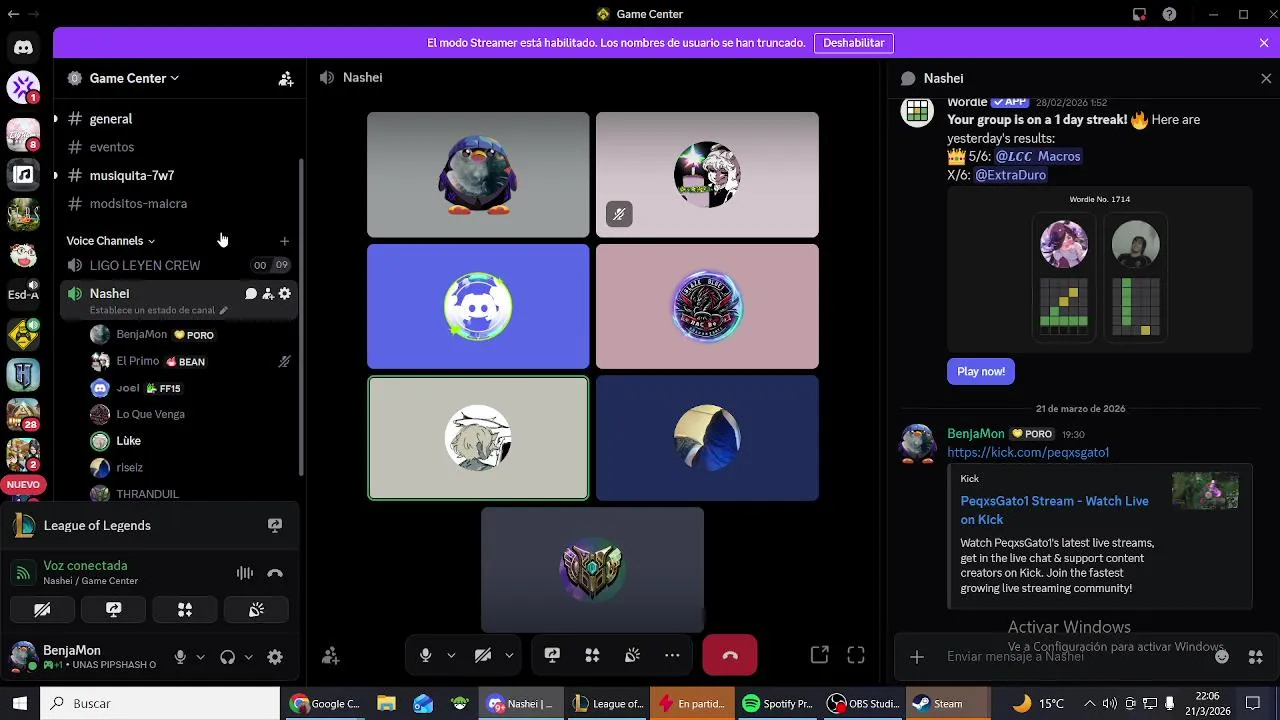Open the Esd-A server in sidebar

click(x=23, y=294)
